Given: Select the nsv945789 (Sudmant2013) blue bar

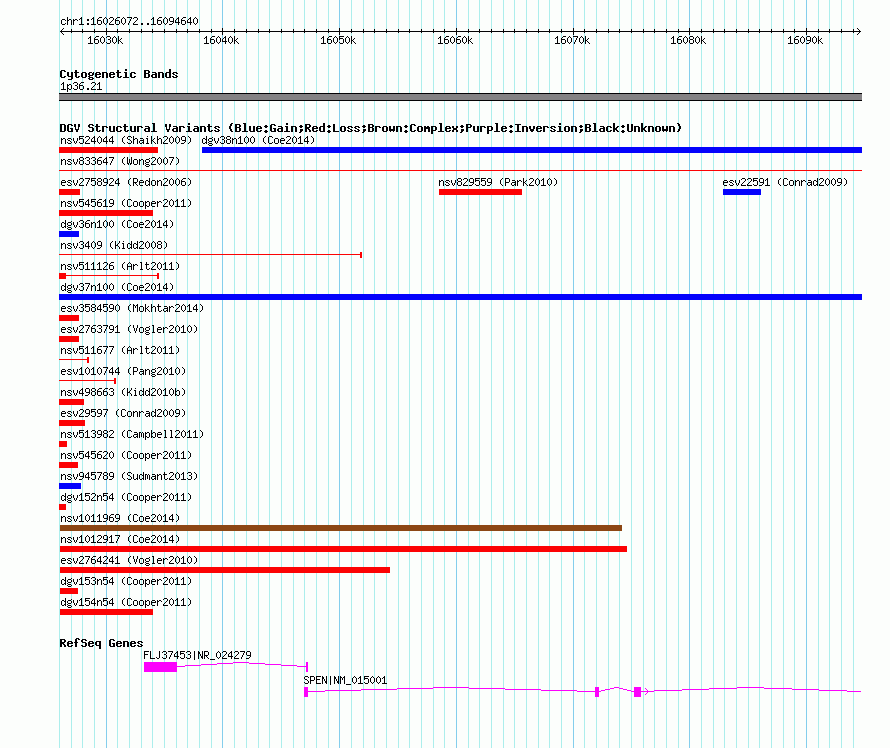Looking at the screenshot, I should tap(70, 486).
